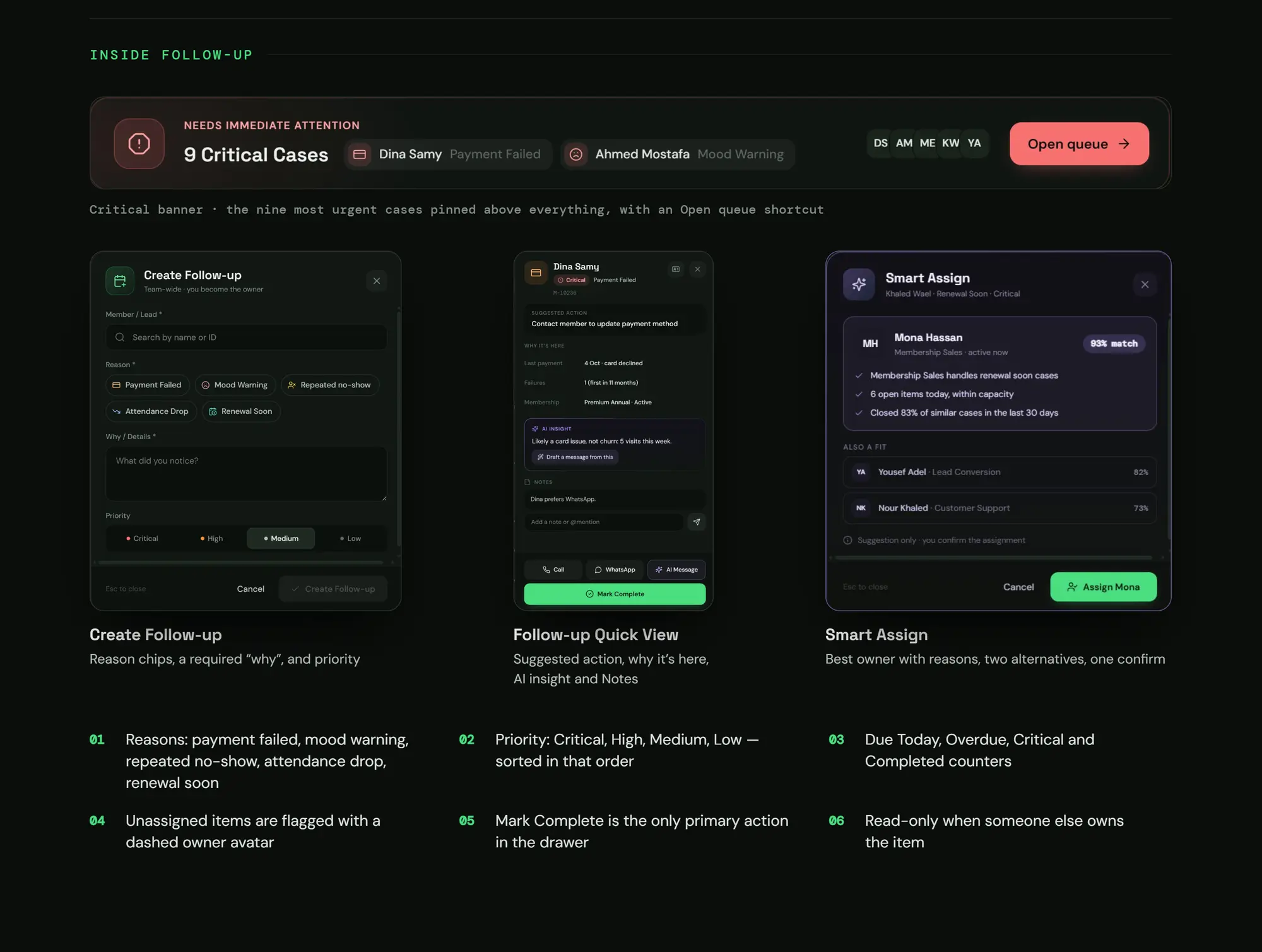Click the AI Message button

pyautogui.click(x=676, y=570)
